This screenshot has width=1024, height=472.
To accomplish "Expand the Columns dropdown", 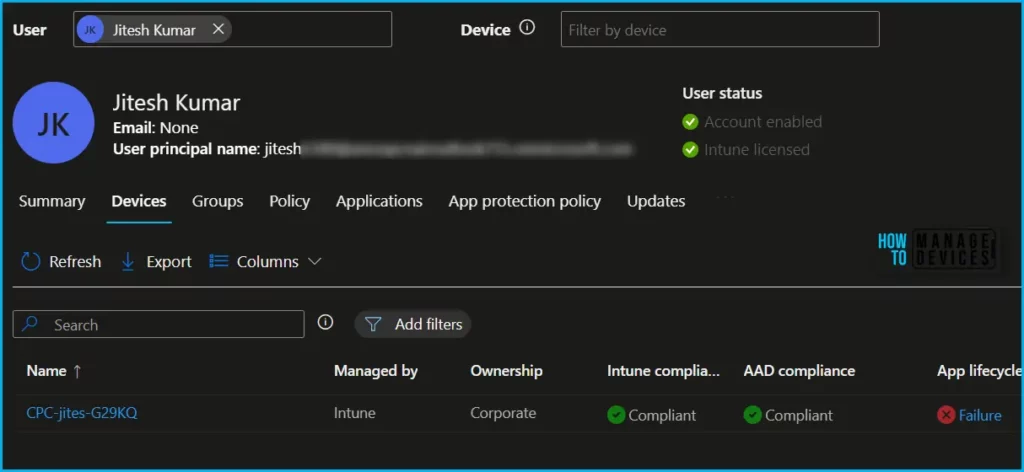I will (265, 262).
